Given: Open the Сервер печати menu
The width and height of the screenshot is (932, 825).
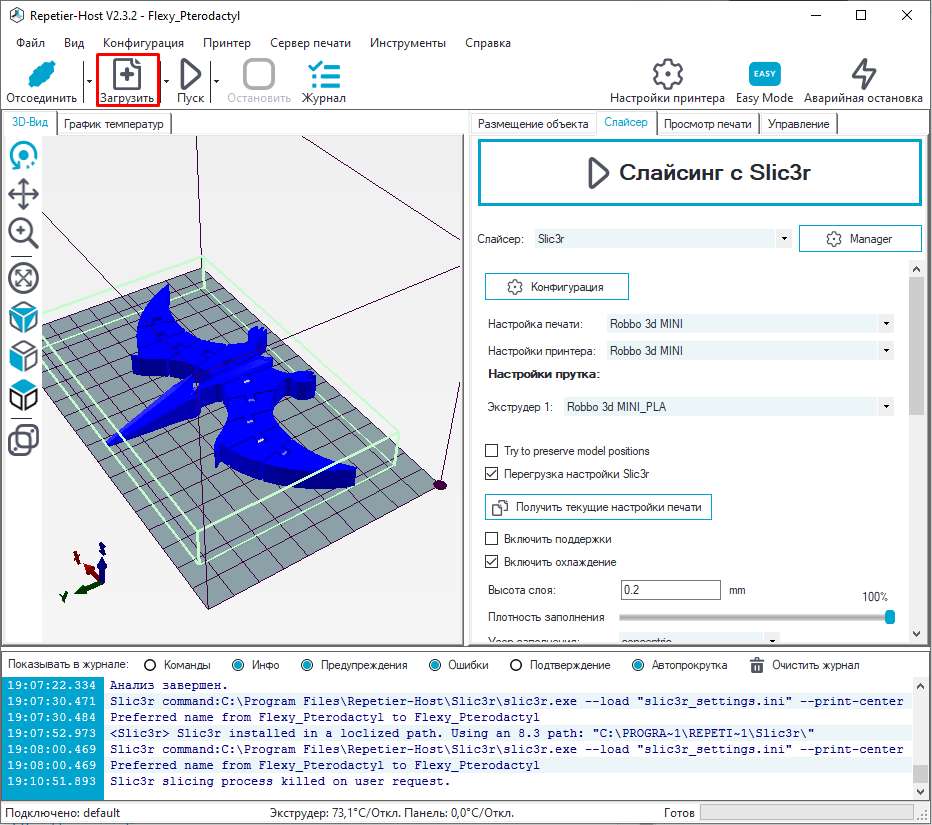Looking at the screenshot, I should point(310,43).
